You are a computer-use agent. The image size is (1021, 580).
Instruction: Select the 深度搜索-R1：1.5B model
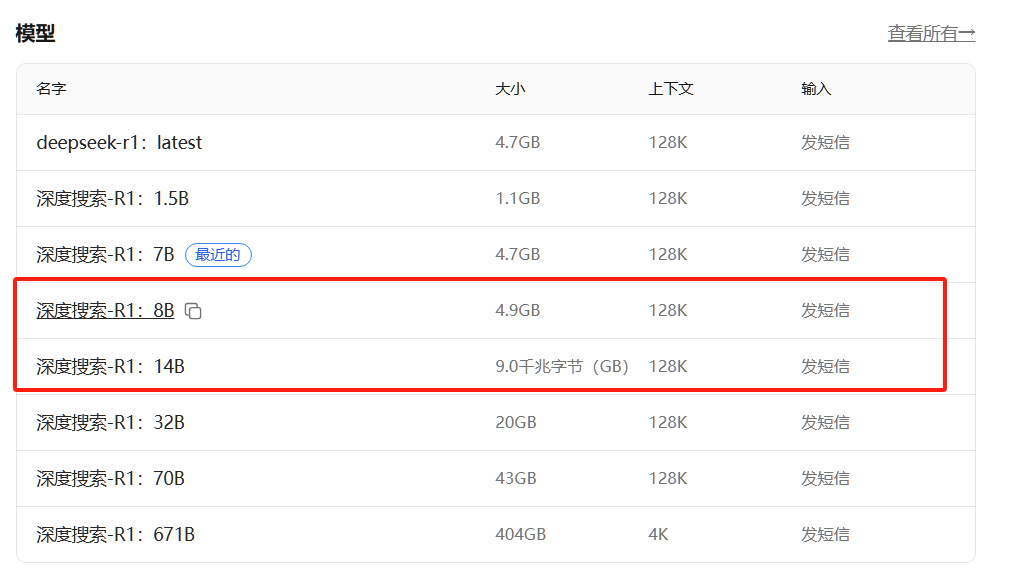point(112,199)
